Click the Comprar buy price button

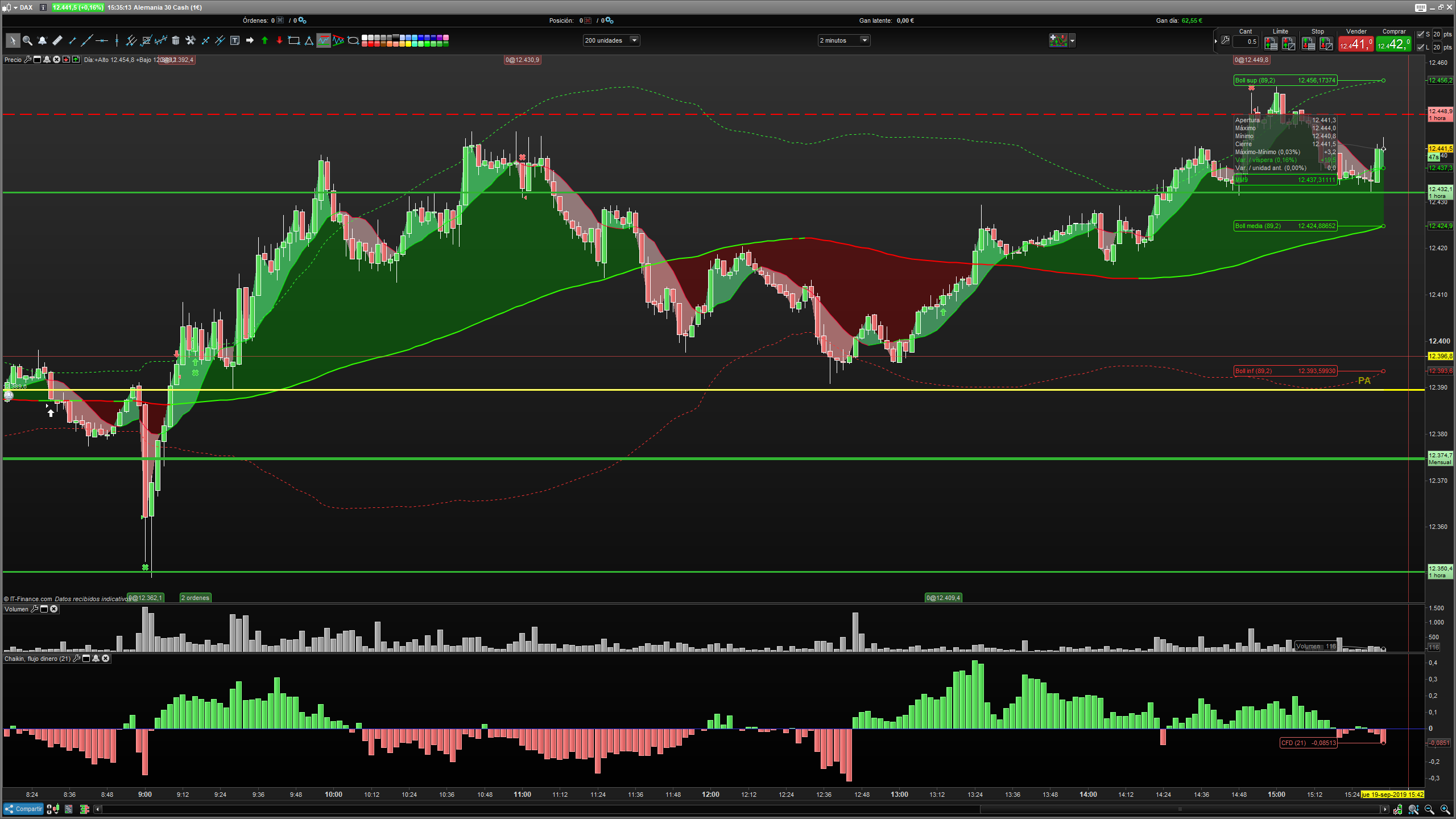1393,44
